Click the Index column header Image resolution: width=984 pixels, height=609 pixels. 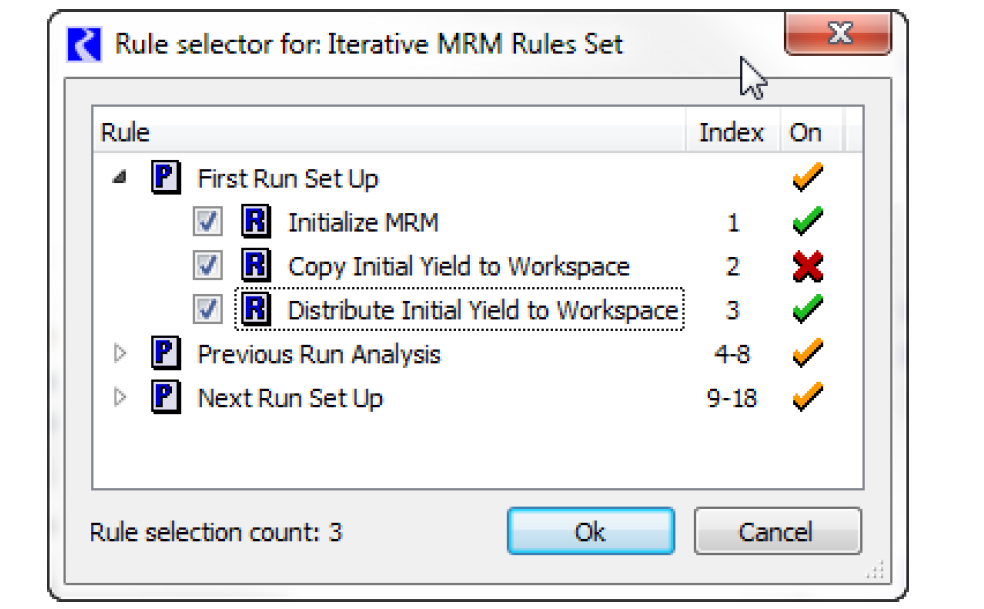[731, 133]
